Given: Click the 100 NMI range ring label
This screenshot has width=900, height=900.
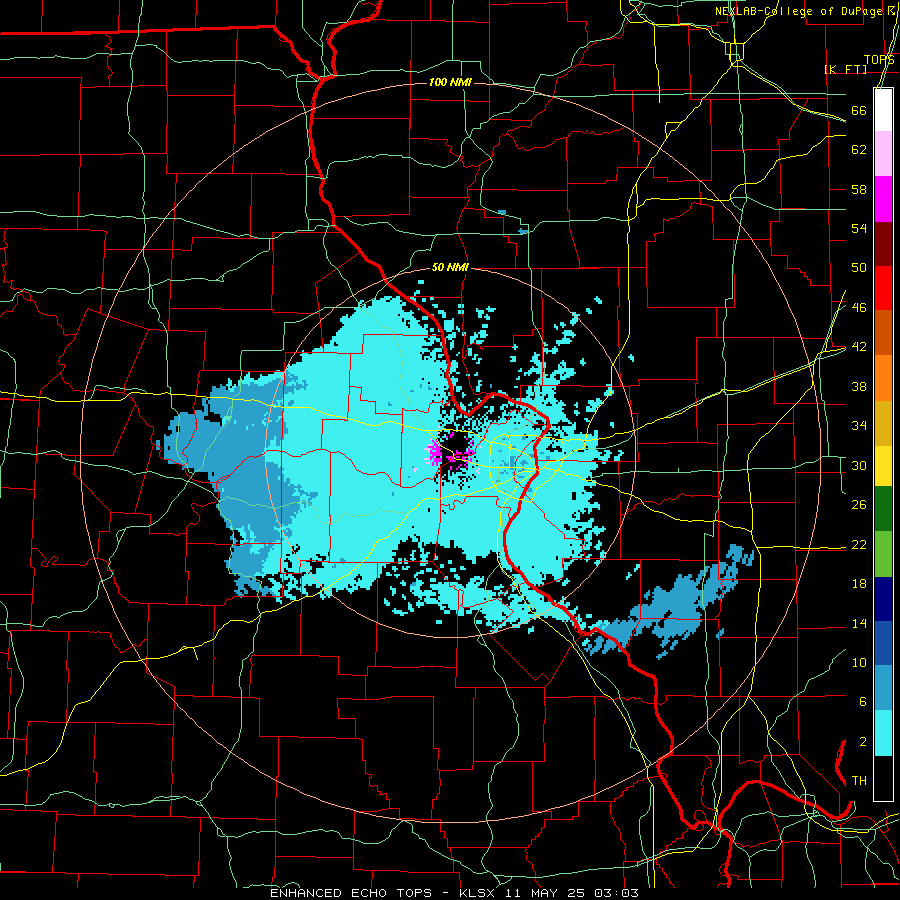Looking at the screenshot, I should point(450,82).
